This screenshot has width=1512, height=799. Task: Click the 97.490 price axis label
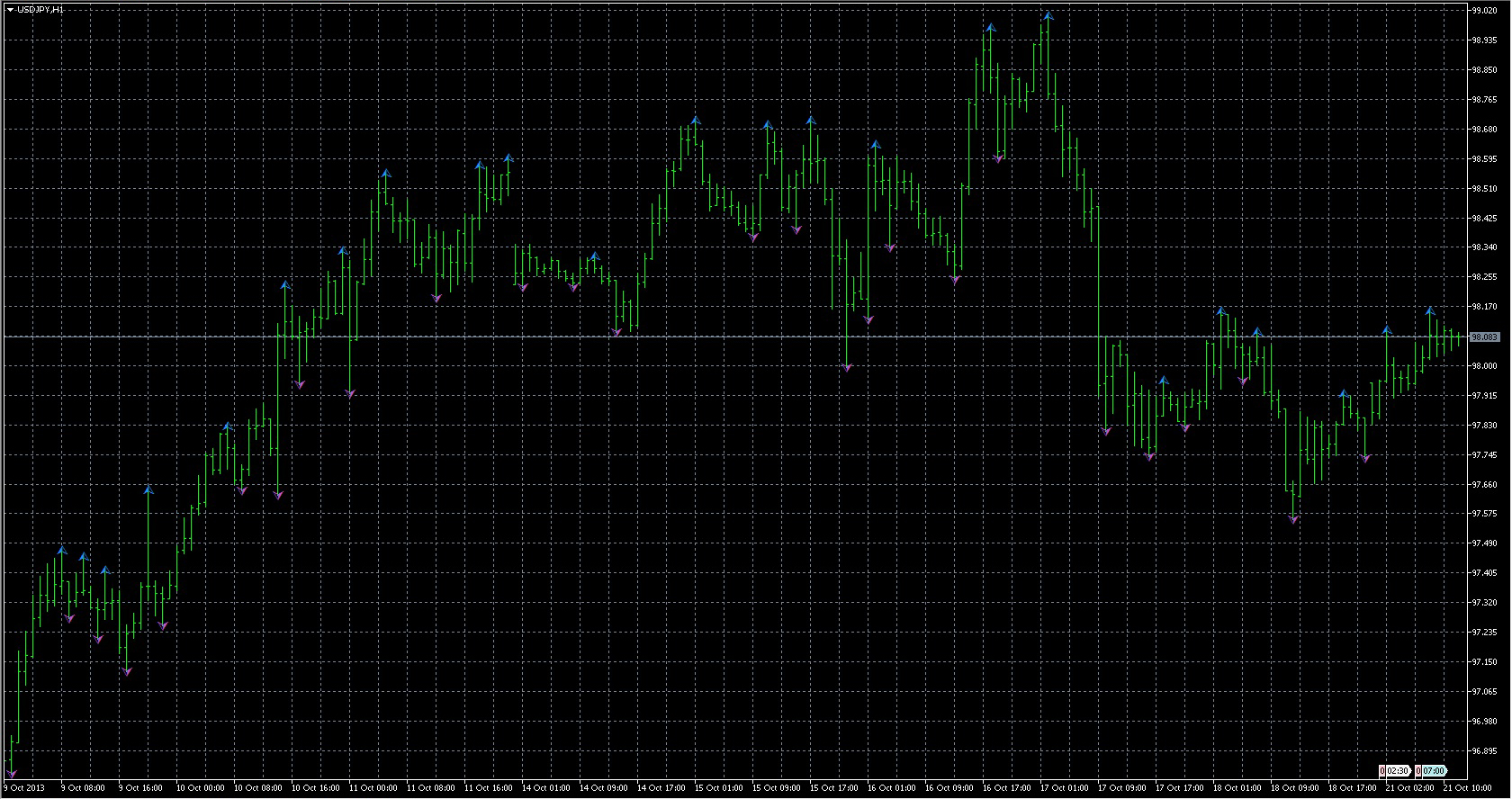(x=1483, y=543)
